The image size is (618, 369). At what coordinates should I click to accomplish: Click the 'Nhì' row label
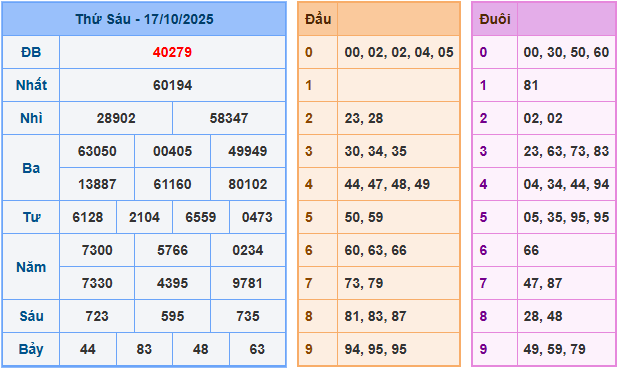pos(31,118)
